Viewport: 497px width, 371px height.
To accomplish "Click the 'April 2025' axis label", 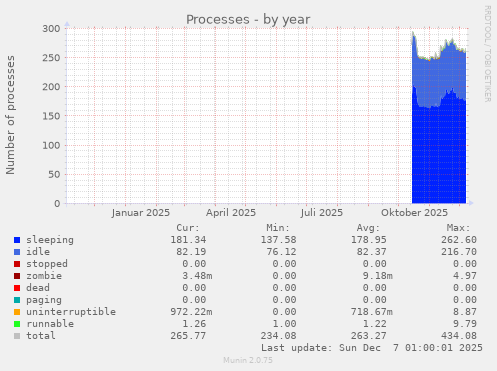I will [x=231, y=213].
